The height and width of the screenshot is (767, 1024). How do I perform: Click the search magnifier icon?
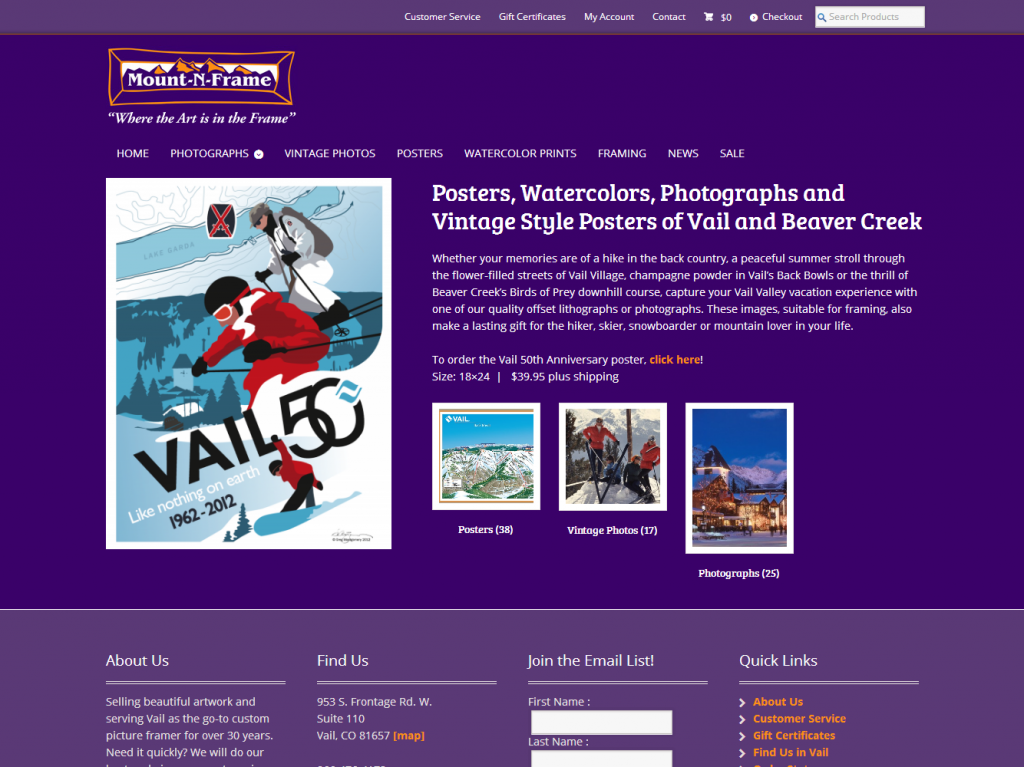point(822,18)
